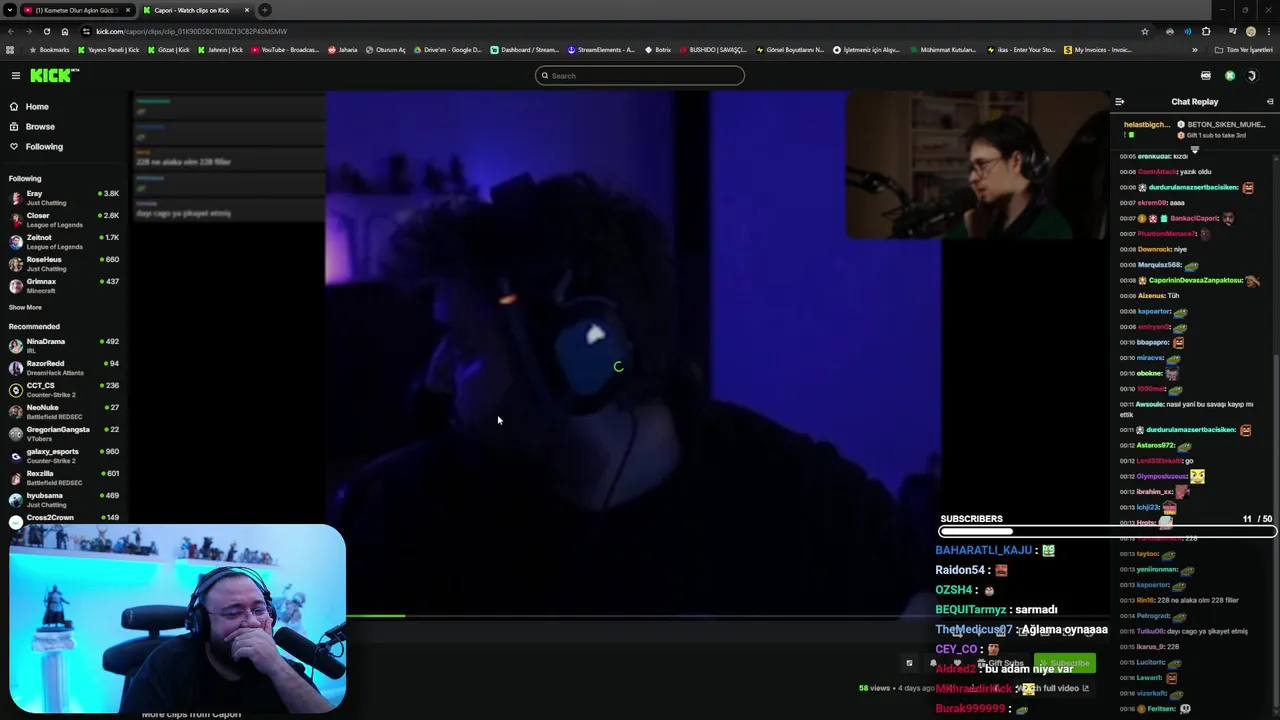Open the shop icon in Kick header
This screenshot has height=720, width=1280.
pyautogui.click(x=1205, y=76)
